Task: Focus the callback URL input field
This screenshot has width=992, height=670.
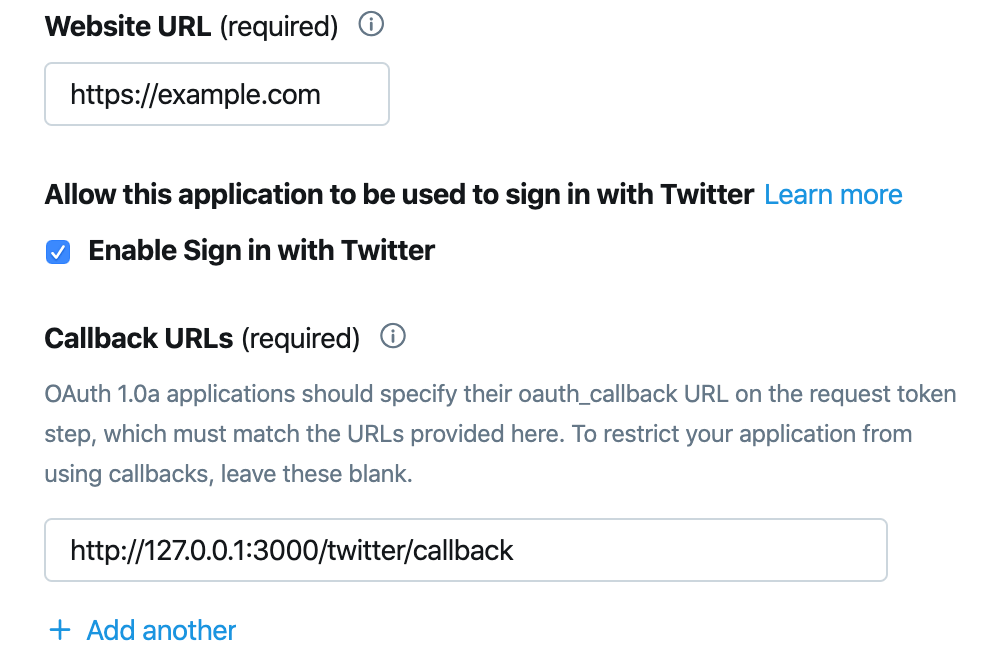Action: pos(465,550)
